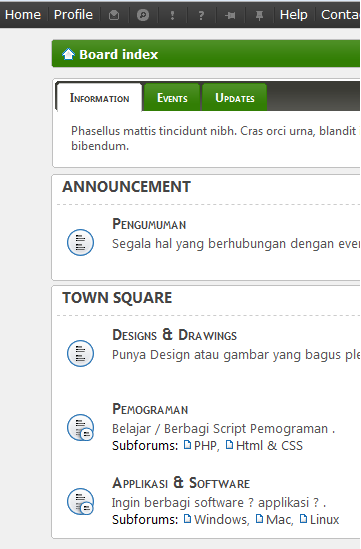Click the page icon before Linux subforum
The width and height of the screenshot is (361, 549).
point(304,519)
